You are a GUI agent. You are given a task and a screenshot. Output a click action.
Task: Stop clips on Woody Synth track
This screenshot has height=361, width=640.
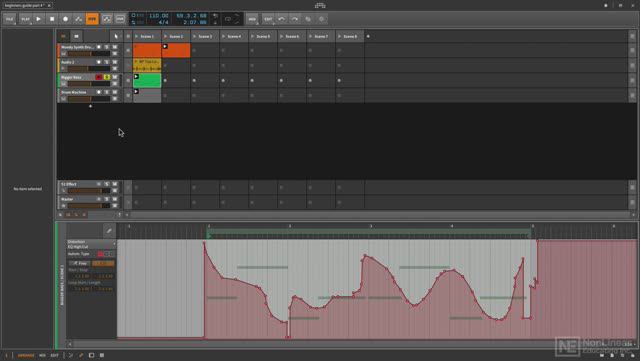pos(128,50)
